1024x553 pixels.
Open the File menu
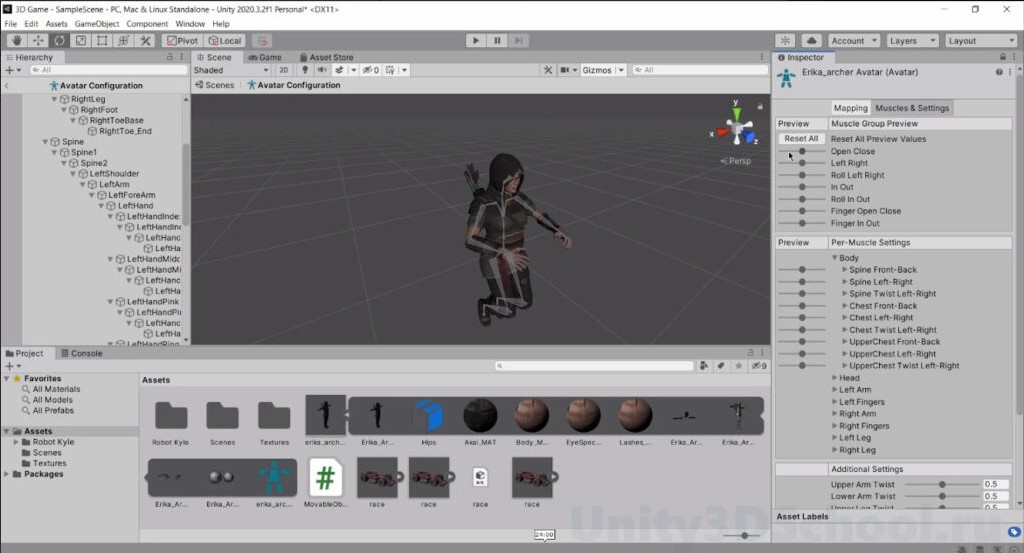click(x=10, y=24)
